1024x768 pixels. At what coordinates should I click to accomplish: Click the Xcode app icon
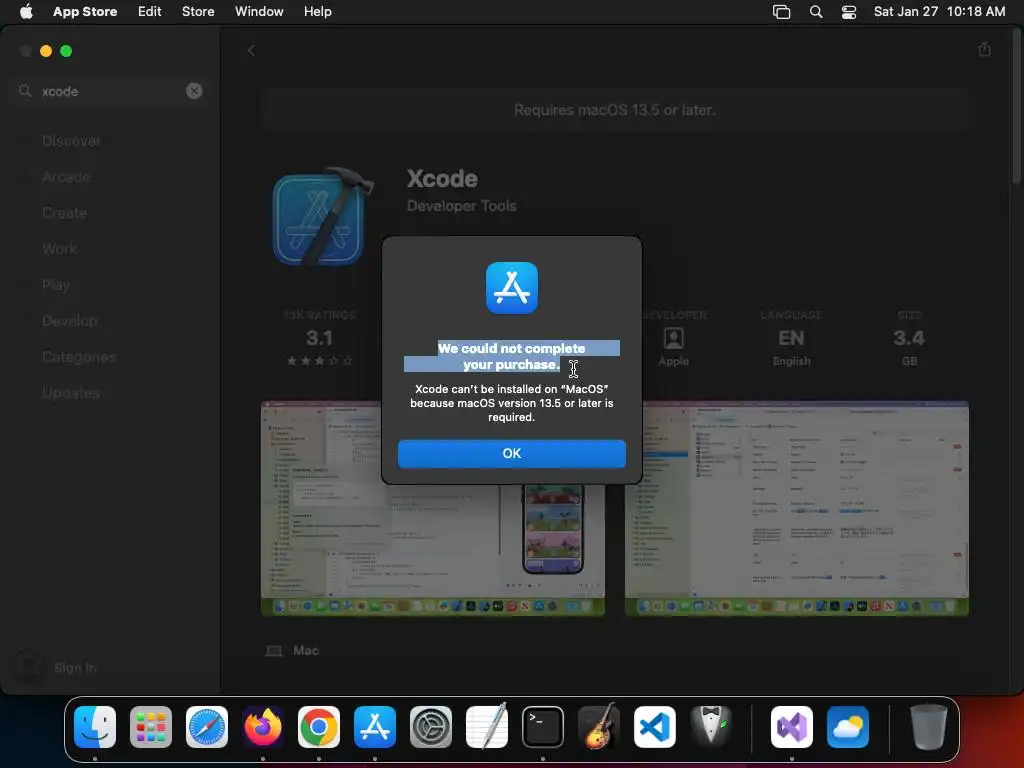[323, 217]
